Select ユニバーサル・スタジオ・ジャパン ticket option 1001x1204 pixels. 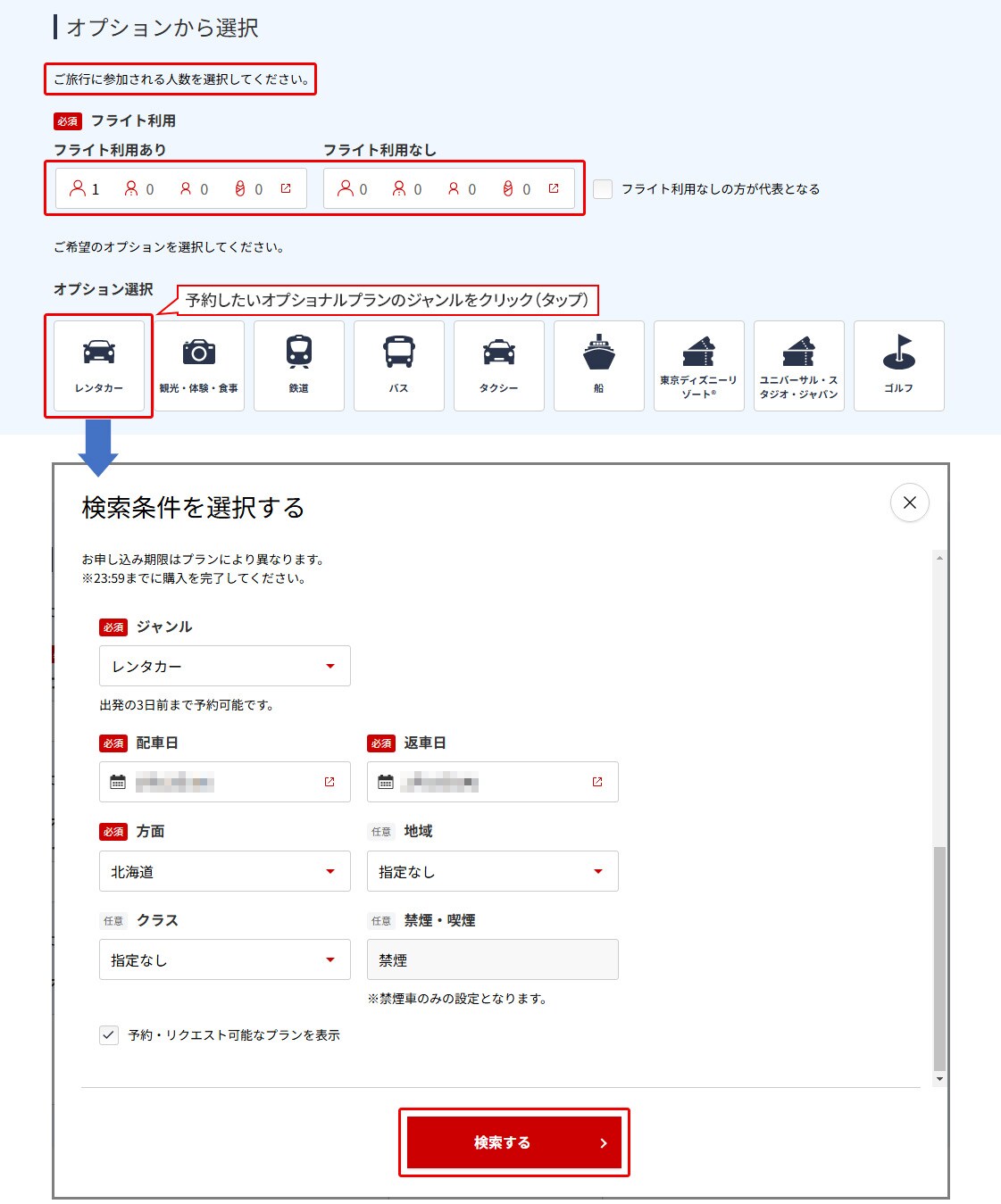(799, 365)
